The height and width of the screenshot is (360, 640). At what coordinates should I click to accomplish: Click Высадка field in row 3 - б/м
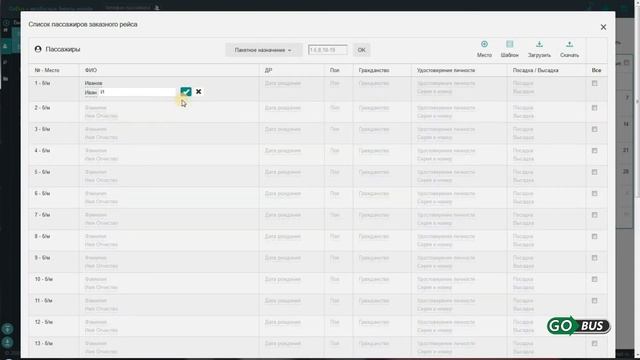click(523, 138)
